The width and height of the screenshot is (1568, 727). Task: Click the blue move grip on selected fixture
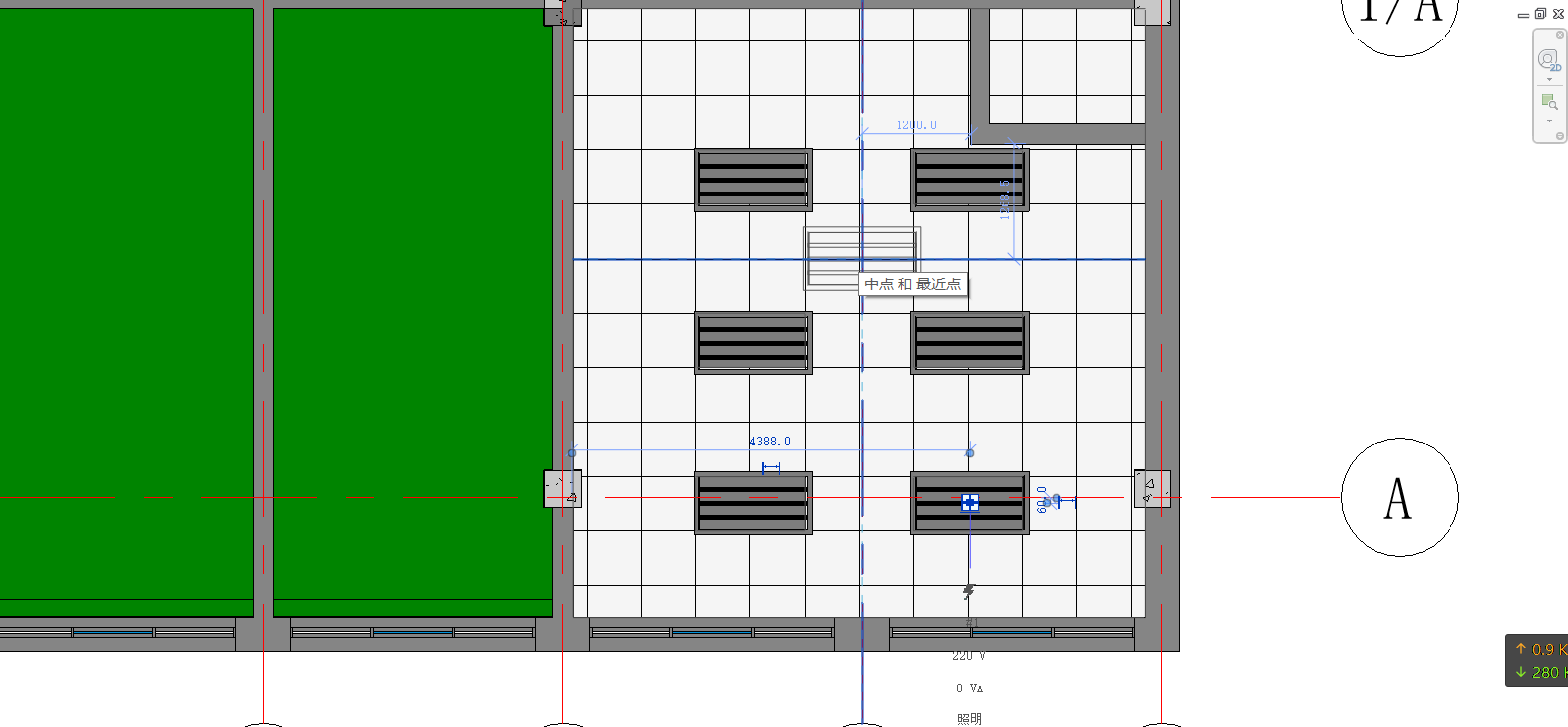970,503
